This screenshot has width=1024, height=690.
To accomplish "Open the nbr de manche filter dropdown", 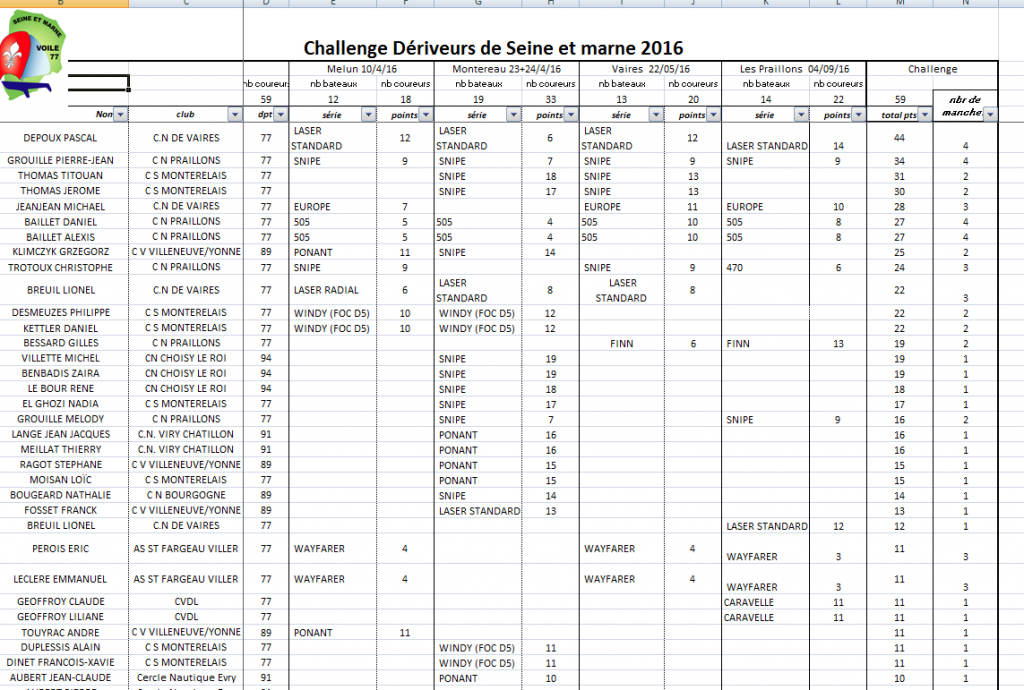I will tap(991, 114).
